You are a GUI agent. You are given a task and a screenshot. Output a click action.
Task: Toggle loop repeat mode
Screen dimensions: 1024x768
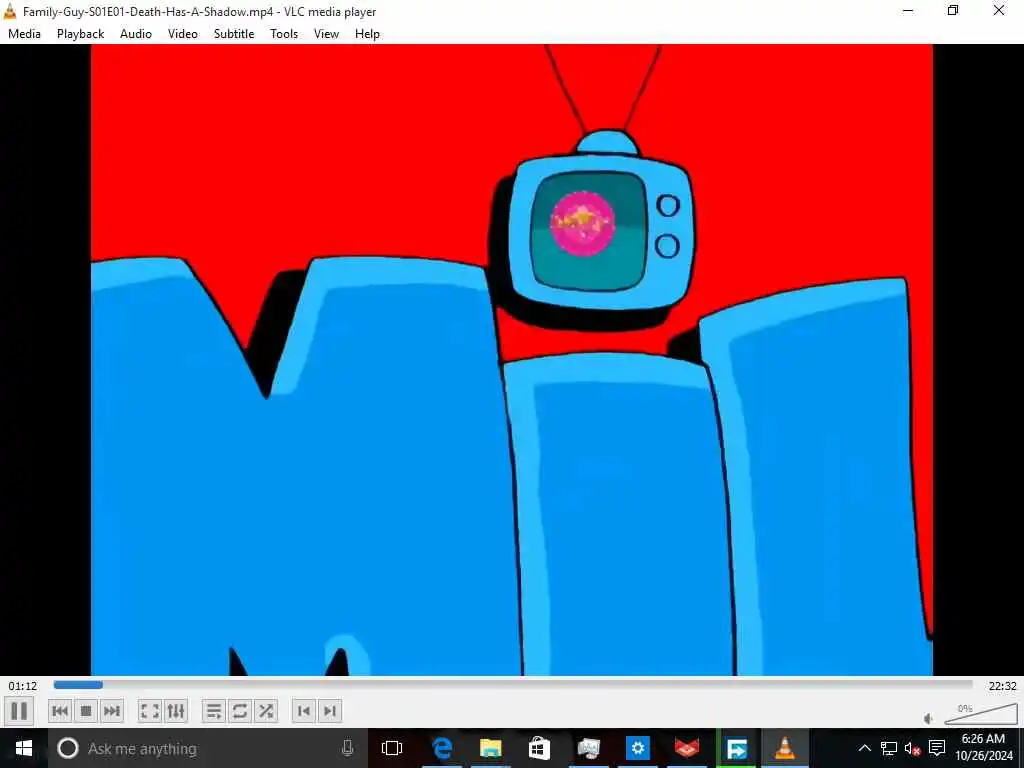pos(240,711)
